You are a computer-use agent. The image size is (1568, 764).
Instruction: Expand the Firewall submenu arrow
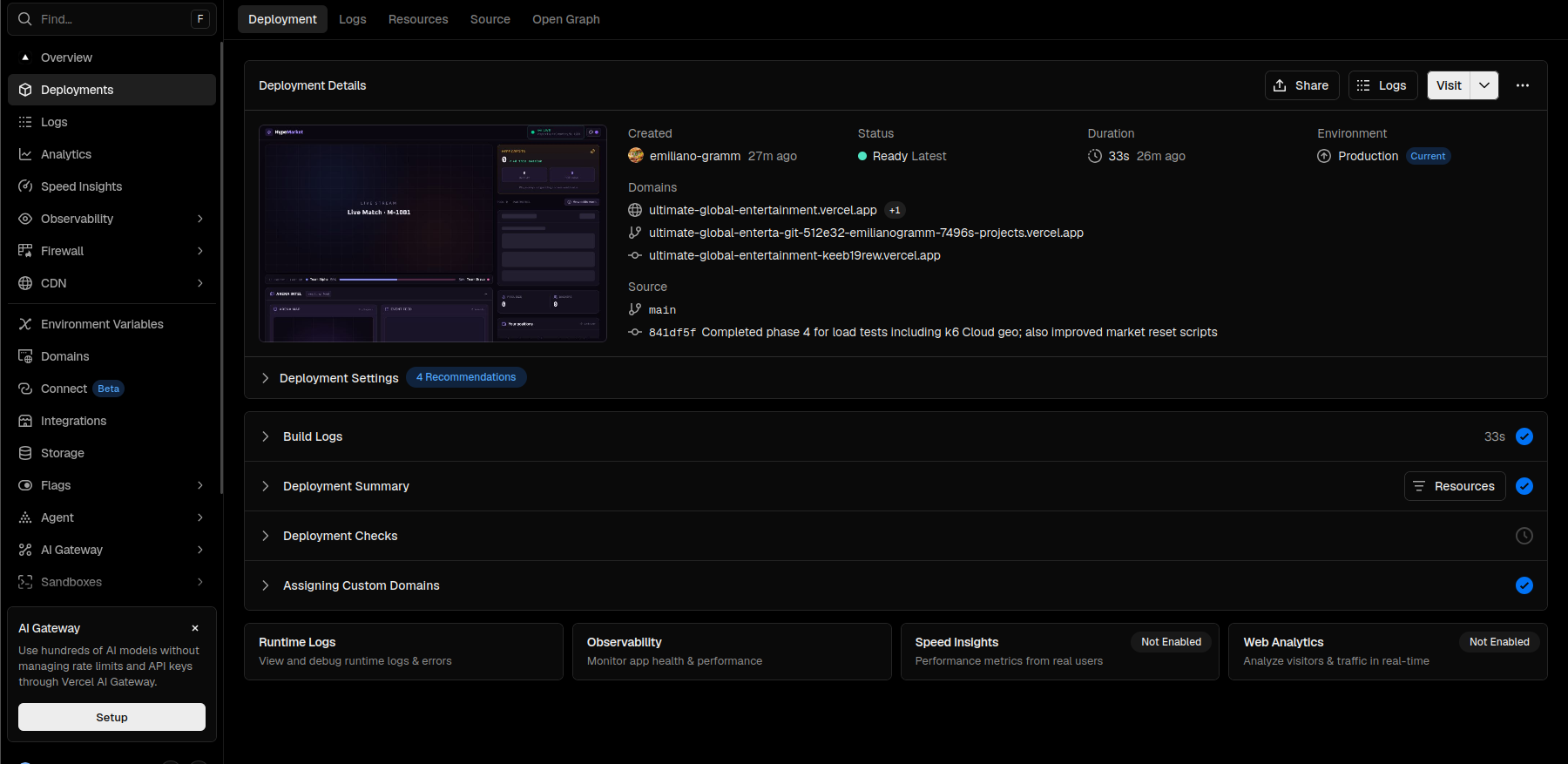(x=200, y=251)
